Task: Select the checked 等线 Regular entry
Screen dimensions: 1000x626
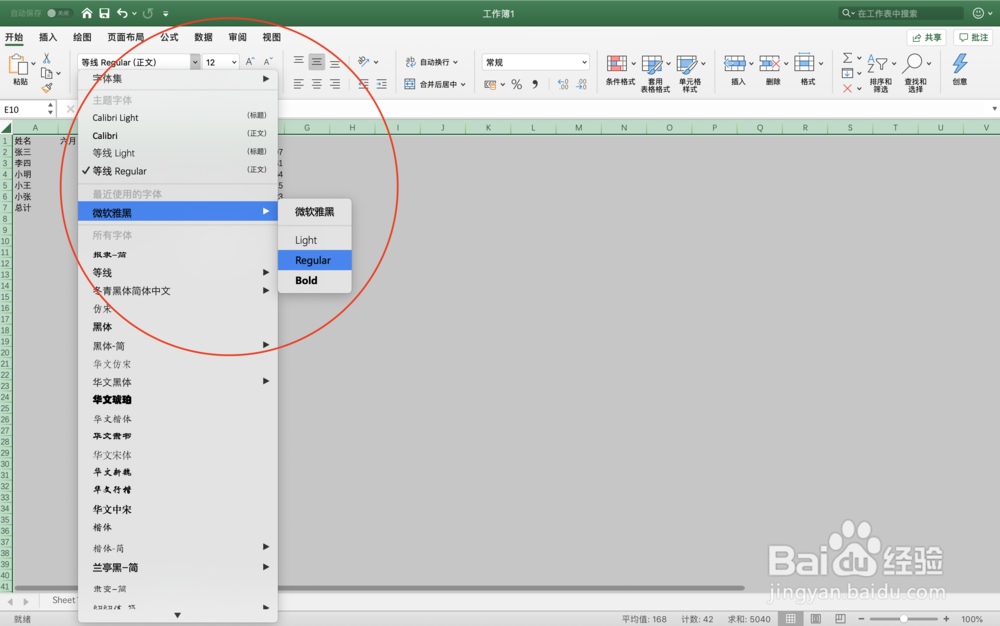Action: [x=177, y=171]
